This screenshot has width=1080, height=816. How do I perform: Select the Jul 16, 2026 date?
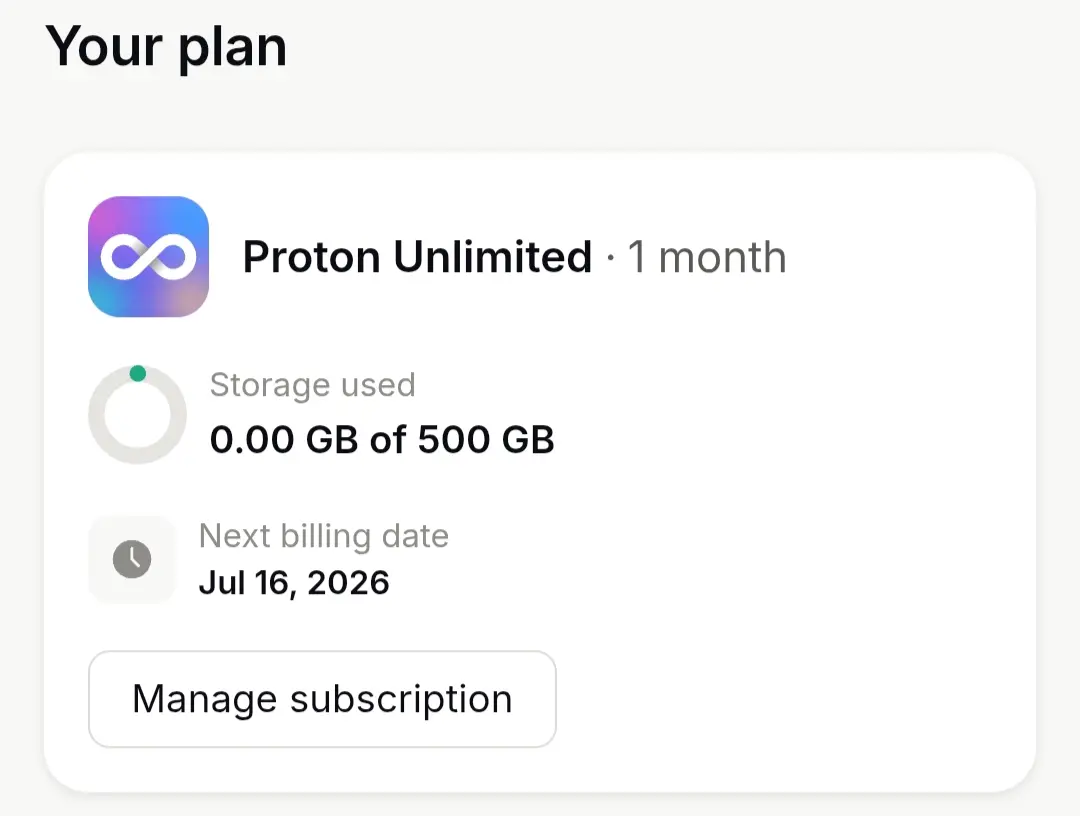coord(294,583)
